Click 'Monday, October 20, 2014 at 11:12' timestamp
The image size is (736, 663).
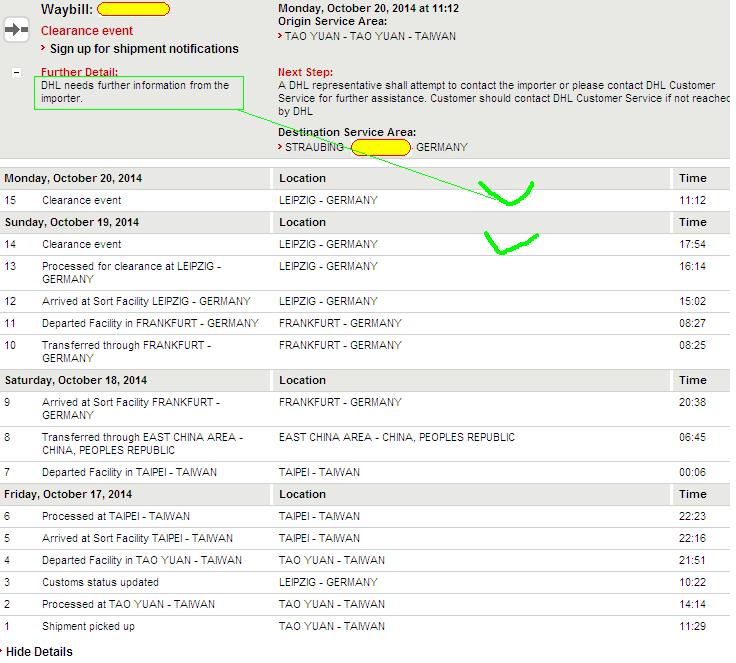(368, 8)
